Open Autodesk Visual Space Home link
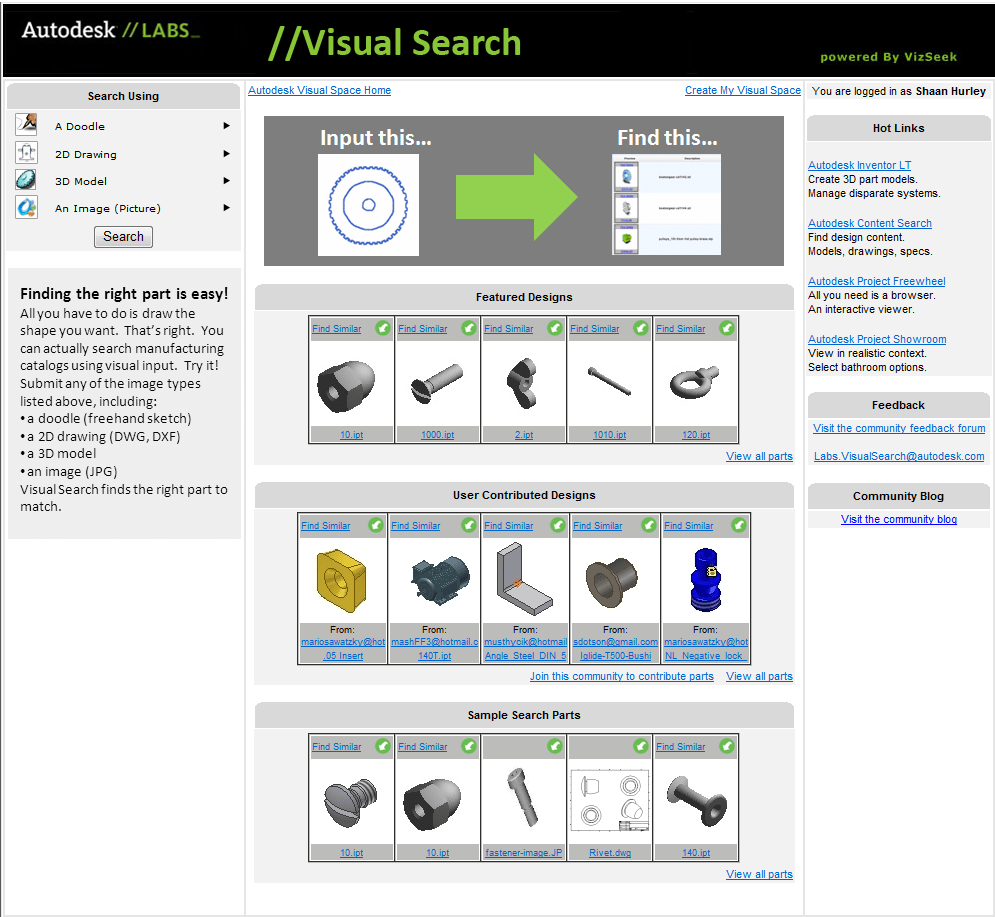The image size is (995, 917). [x=319, y=90]
